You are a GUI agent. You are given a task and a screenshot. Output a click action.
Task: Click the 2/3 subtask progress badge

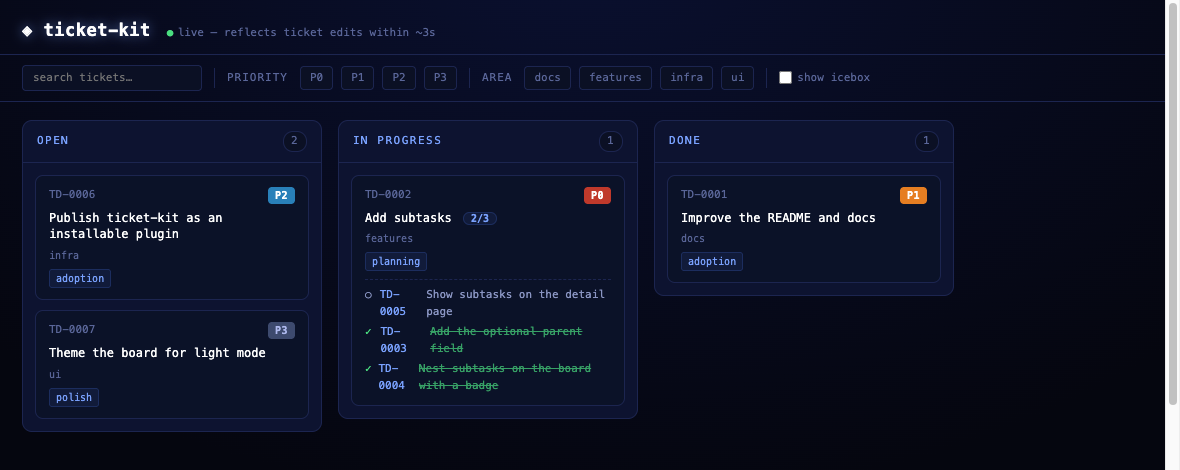(x=480, y=218)
